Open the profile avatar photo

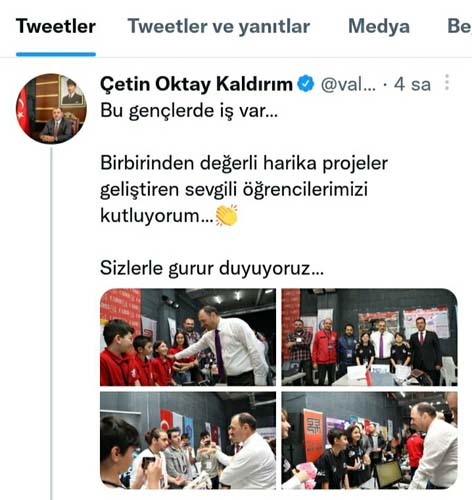point(51,109)
